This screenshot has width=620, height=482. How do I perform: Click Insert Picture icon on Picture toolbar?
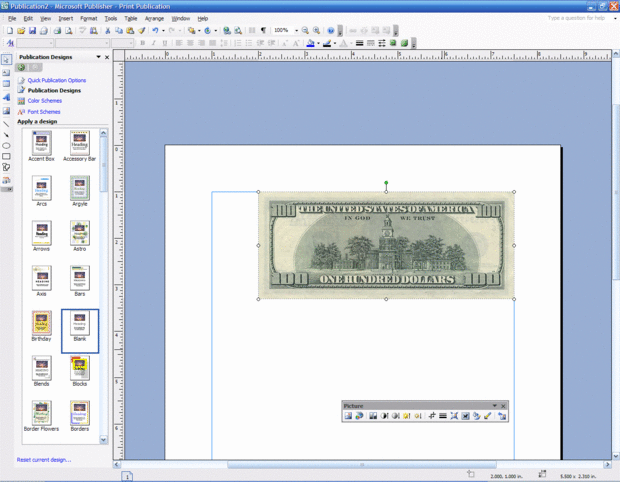[348, 416]
